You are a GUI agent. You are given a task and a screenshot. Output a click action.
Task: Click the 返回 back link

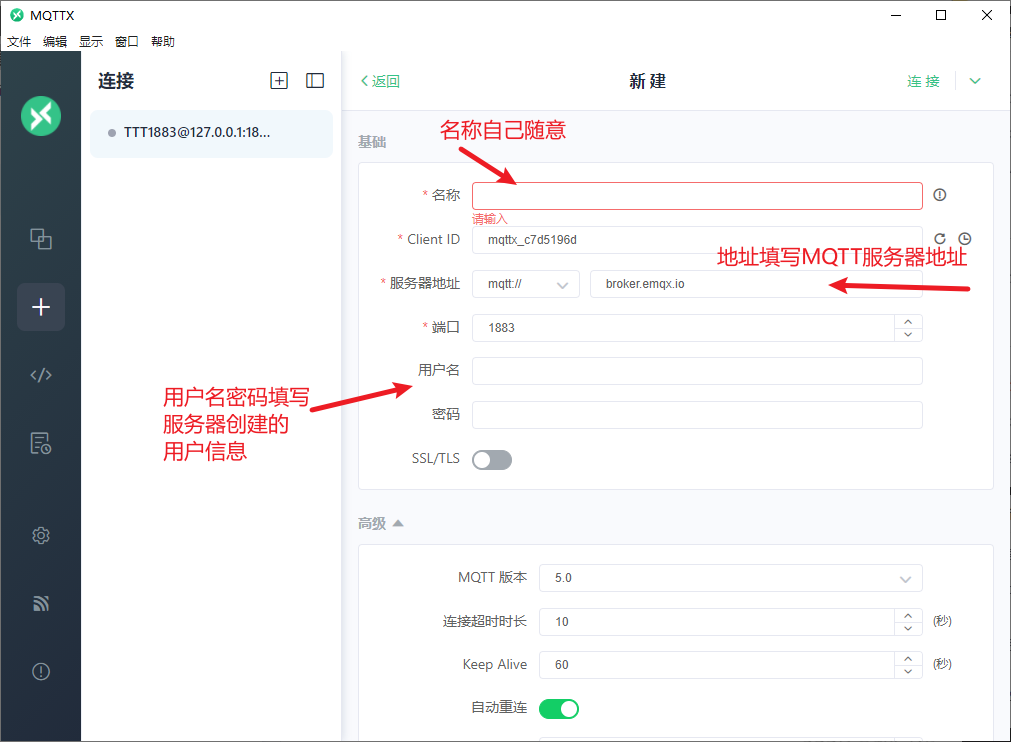(x=380, y=81)
